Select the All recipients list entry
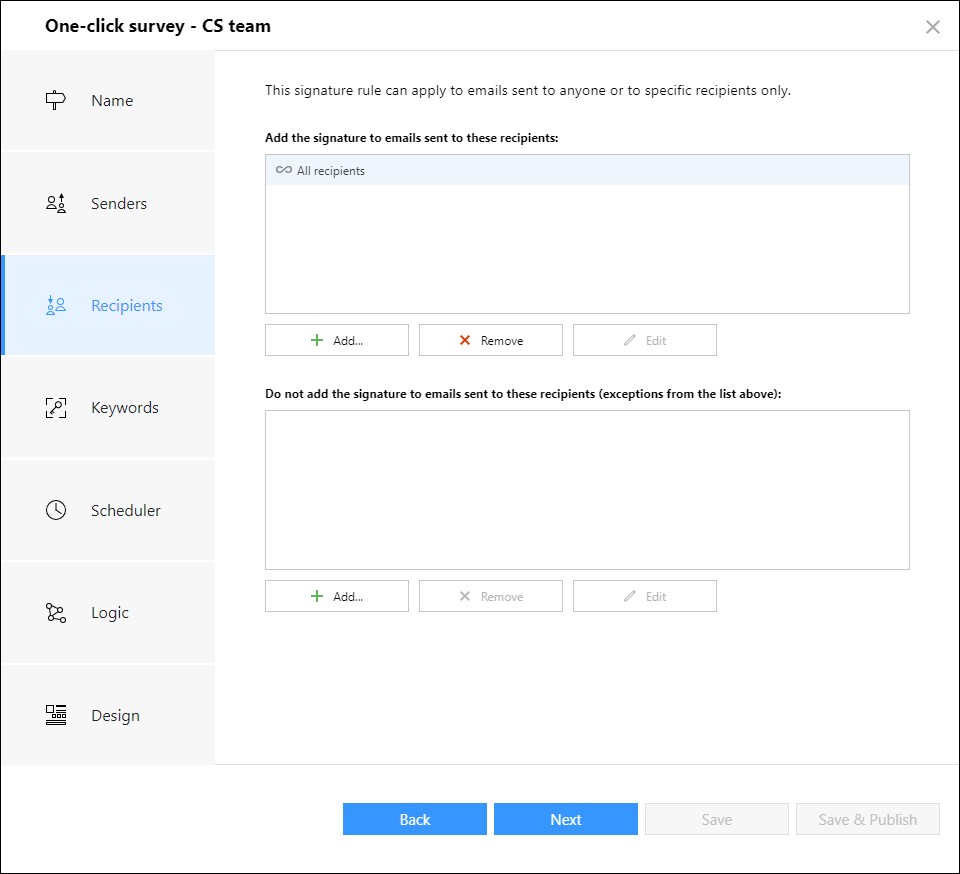 587,170
